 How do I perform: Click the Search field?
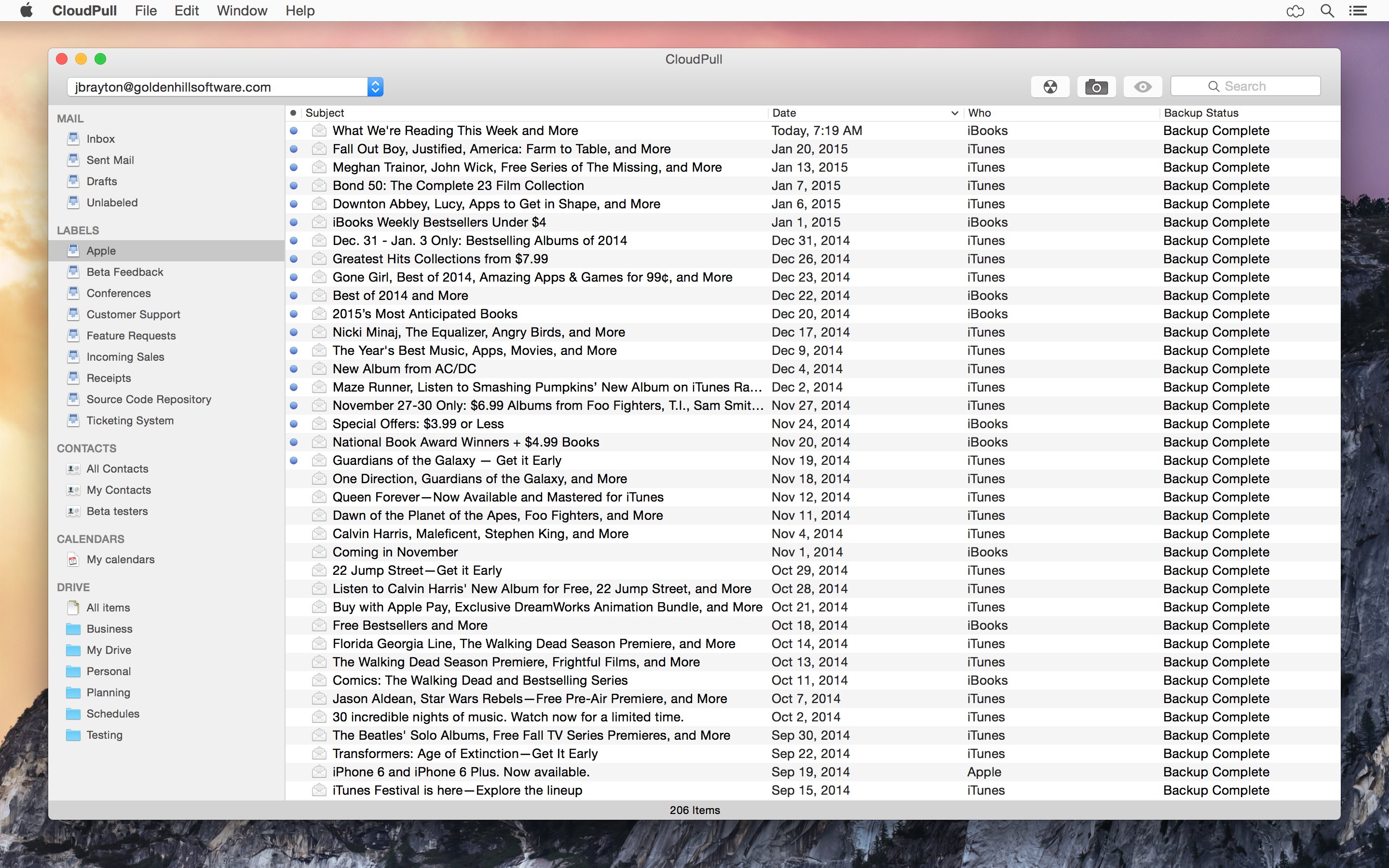click(1245, 86)
